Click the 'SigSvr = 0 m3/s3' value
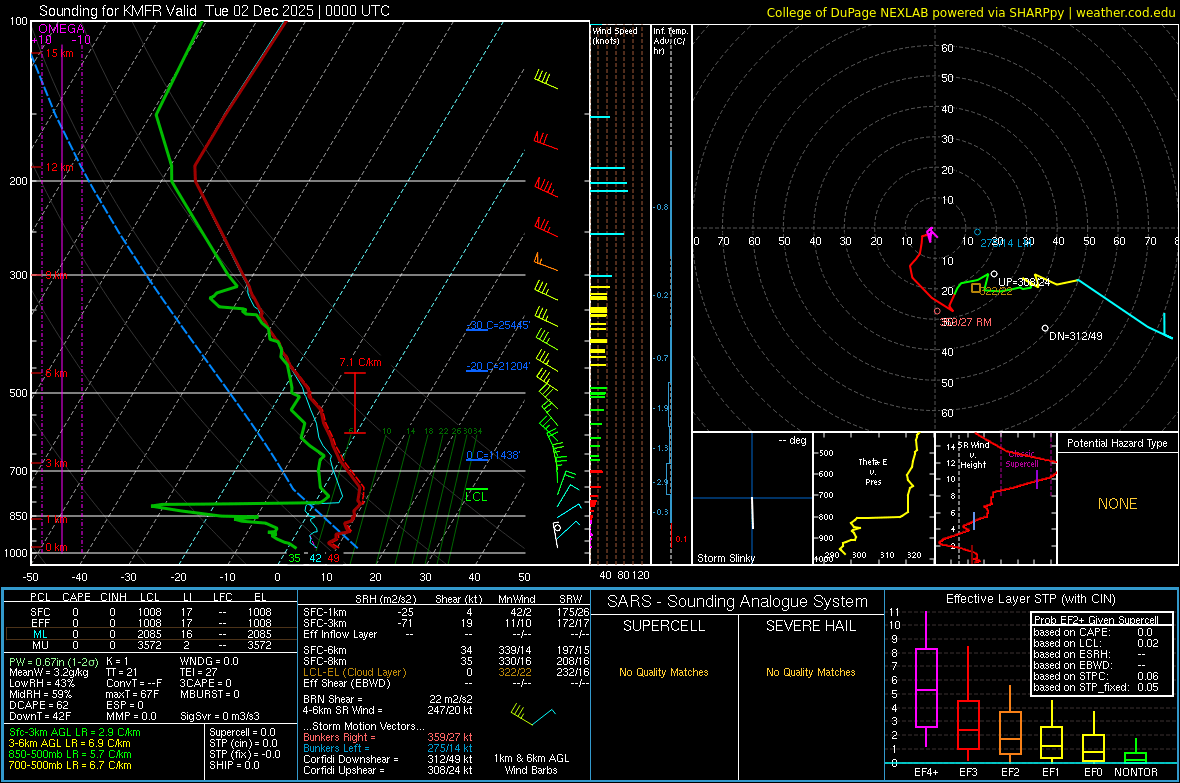1180x783 pixels. pos(220,716)
